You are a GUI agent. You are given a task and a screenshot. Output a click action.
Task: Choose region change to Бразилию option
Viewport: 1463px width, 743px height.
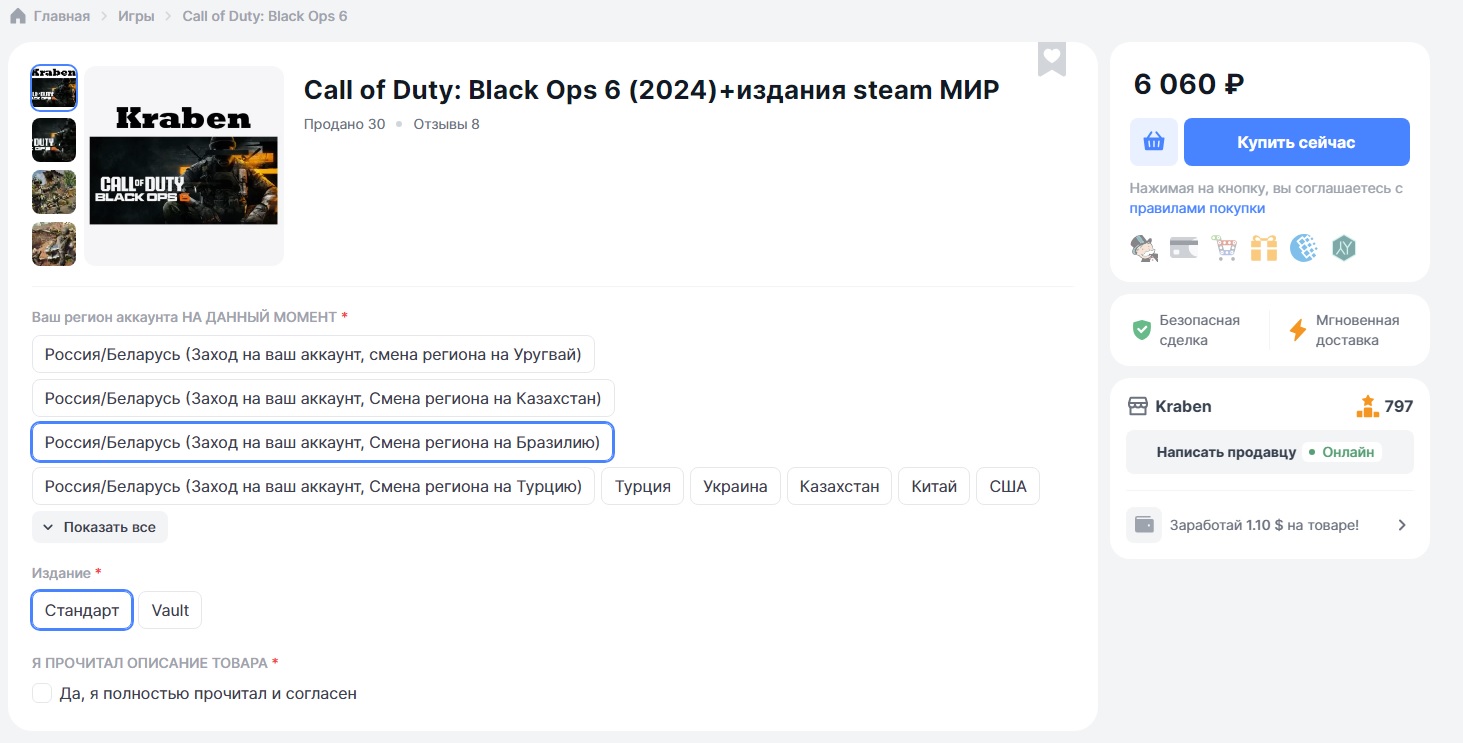tap(322, 442)
